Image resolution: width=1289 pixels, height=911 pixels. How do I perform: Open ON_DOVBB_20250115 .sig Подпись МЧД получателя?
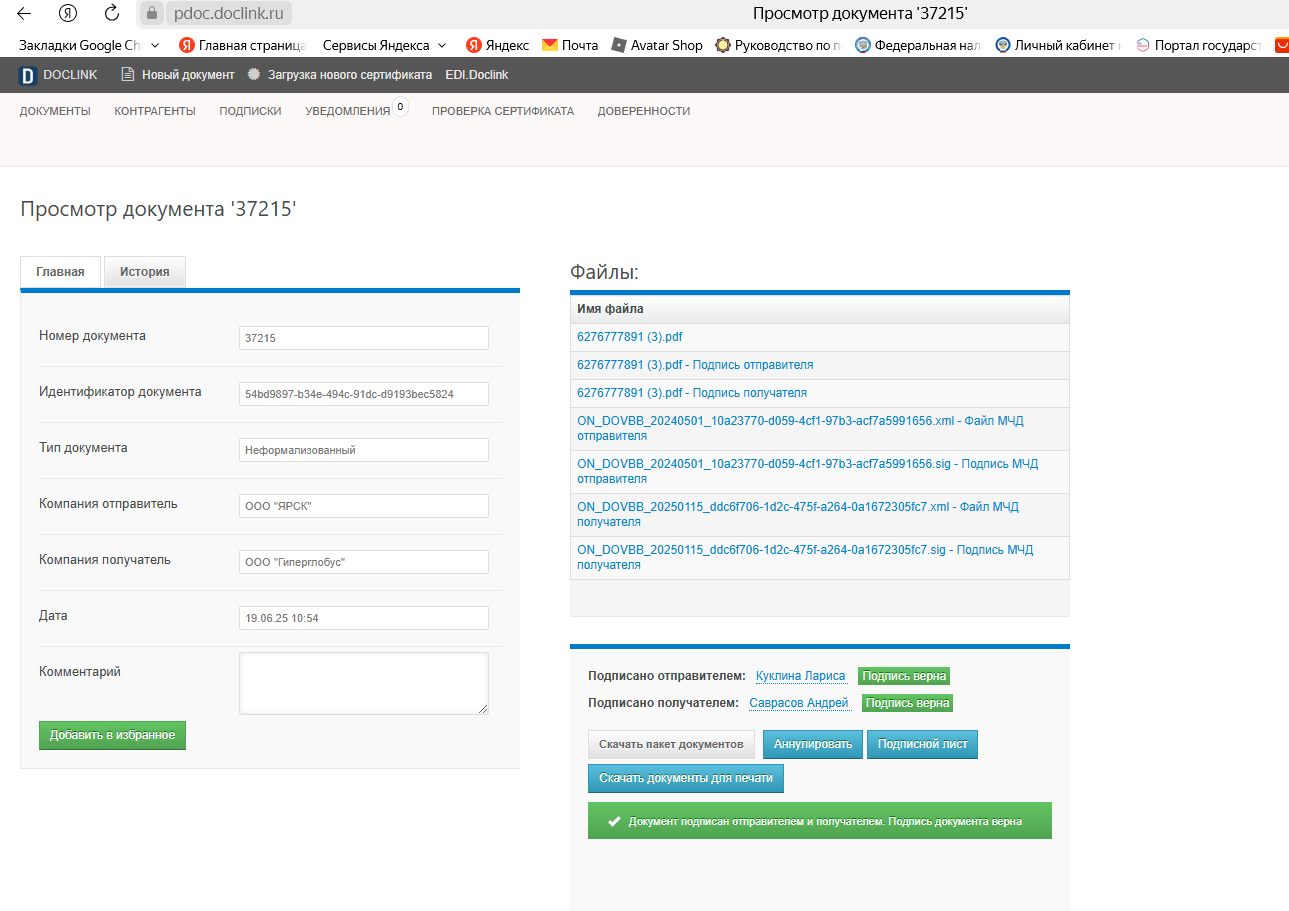point(805,557)
